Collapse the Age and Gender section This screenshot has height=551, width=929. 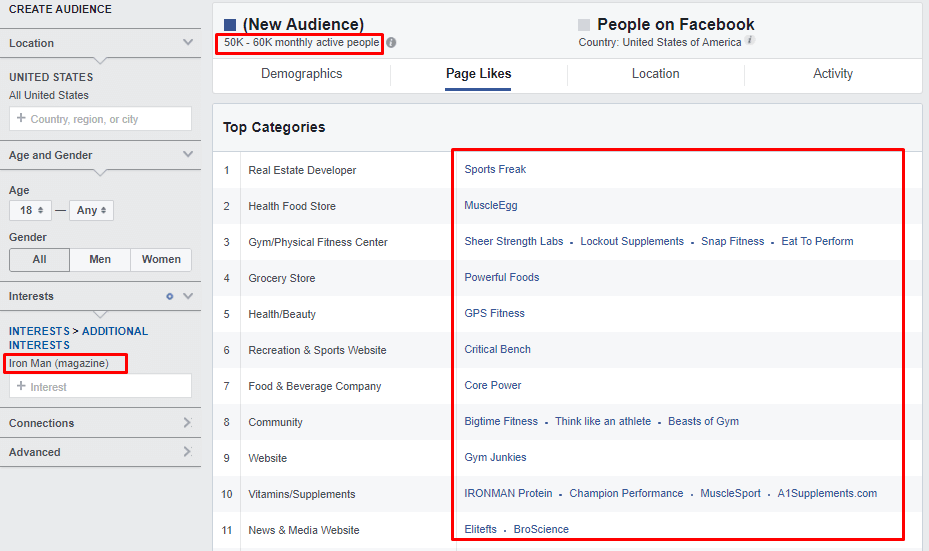point(188,155)
